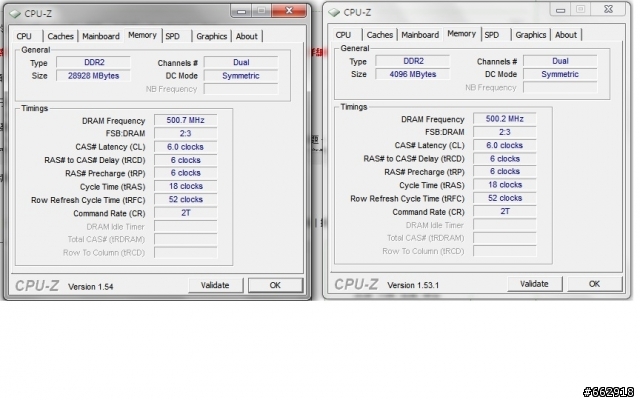Click CPU-Z title icon in left window

click(x=15, y=14)
